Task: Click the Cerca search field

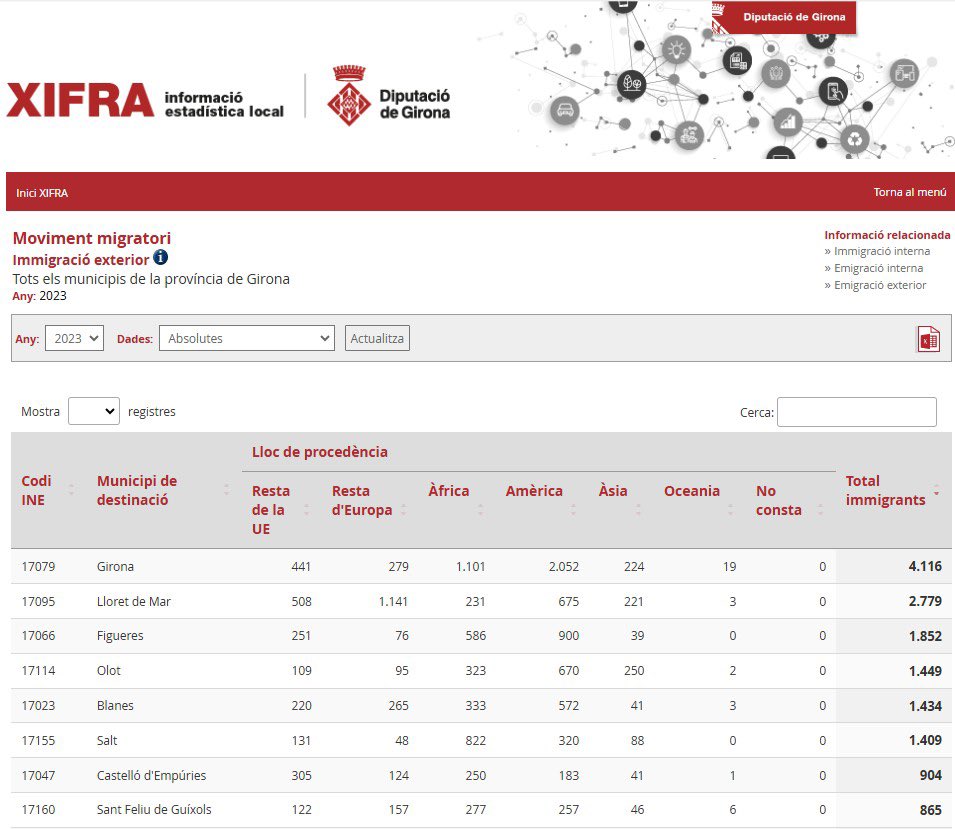Action: click(x=856, y=412)
